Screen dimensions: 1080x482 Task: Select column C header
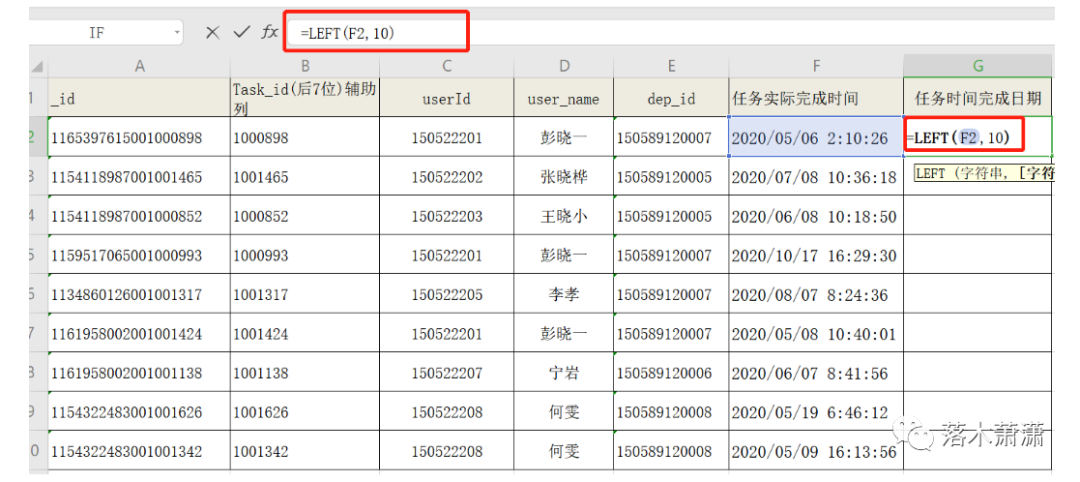[x=446, y=66]
